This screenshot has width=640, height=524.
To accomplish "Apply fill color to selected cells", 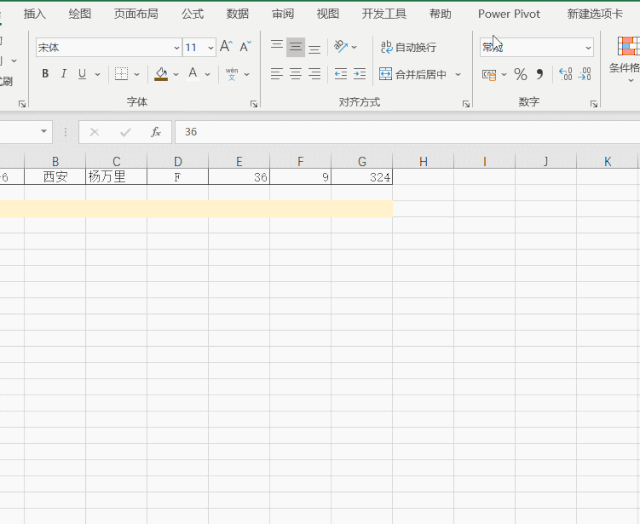I will pyautogui.click(x=161, y=74).
